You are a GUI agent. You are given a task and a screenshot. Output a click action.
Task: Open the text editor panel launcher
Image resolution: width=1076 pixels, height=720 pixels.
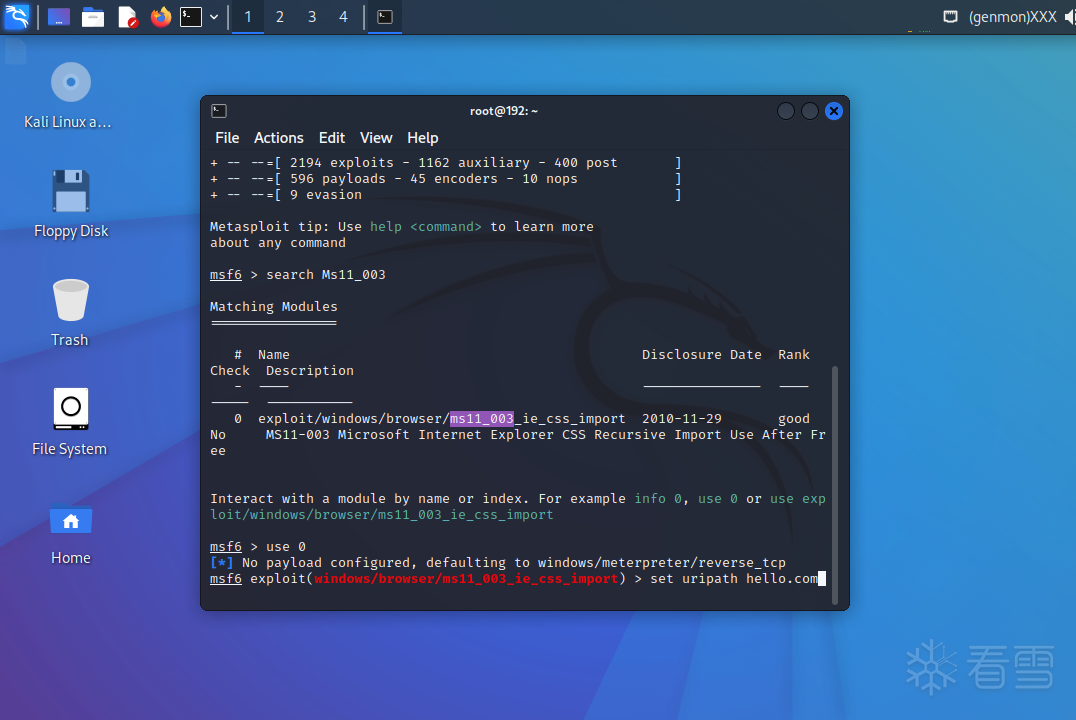[x=128, y=16]
